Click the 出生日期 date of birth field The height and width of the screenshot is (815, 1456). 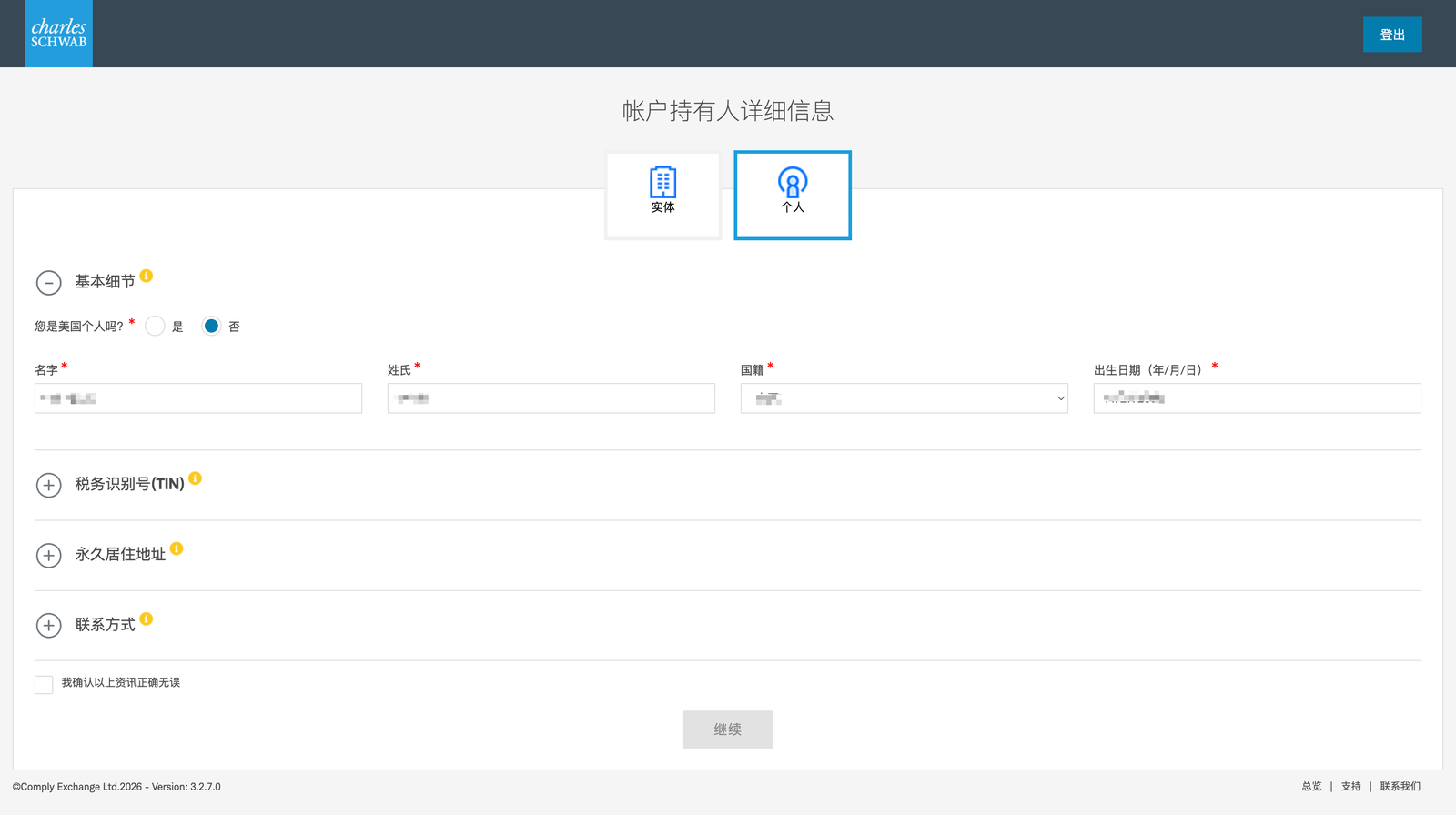(x=1258, y=398)
